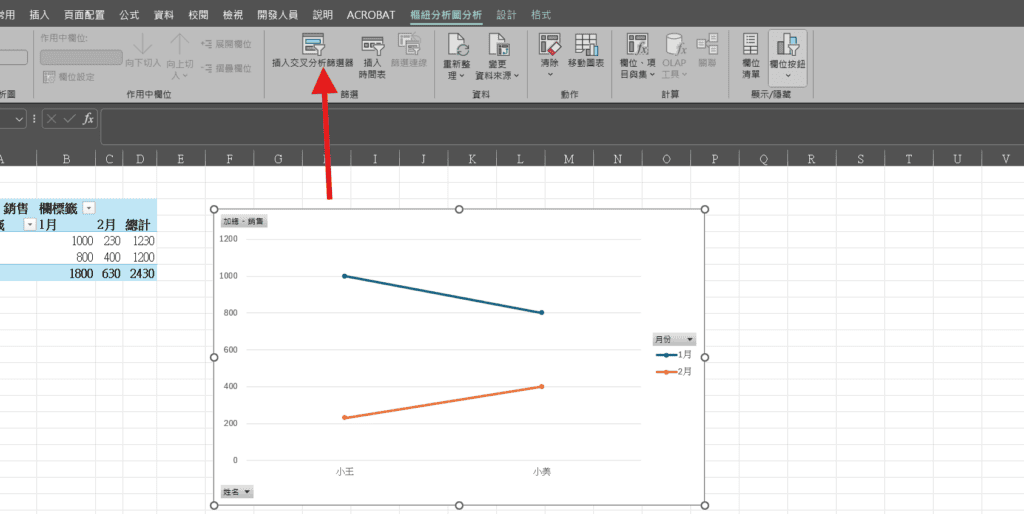Expand the 欄標籤 filter dropdown in pivot table
This screenshot has width=1024, height=514.
(x=89, y=207)
